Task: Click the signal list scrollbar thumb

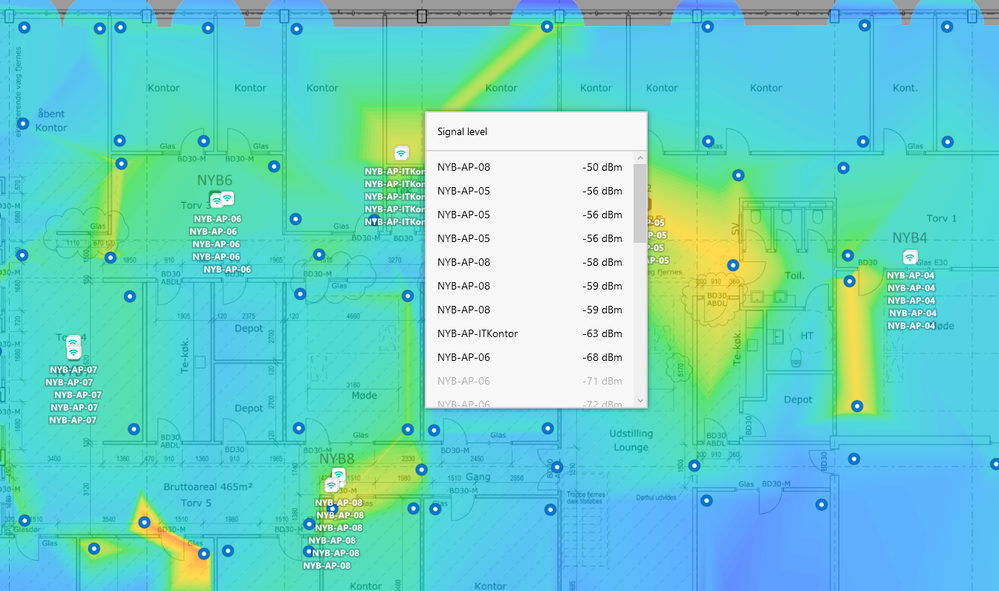Action: coord(640,203)
